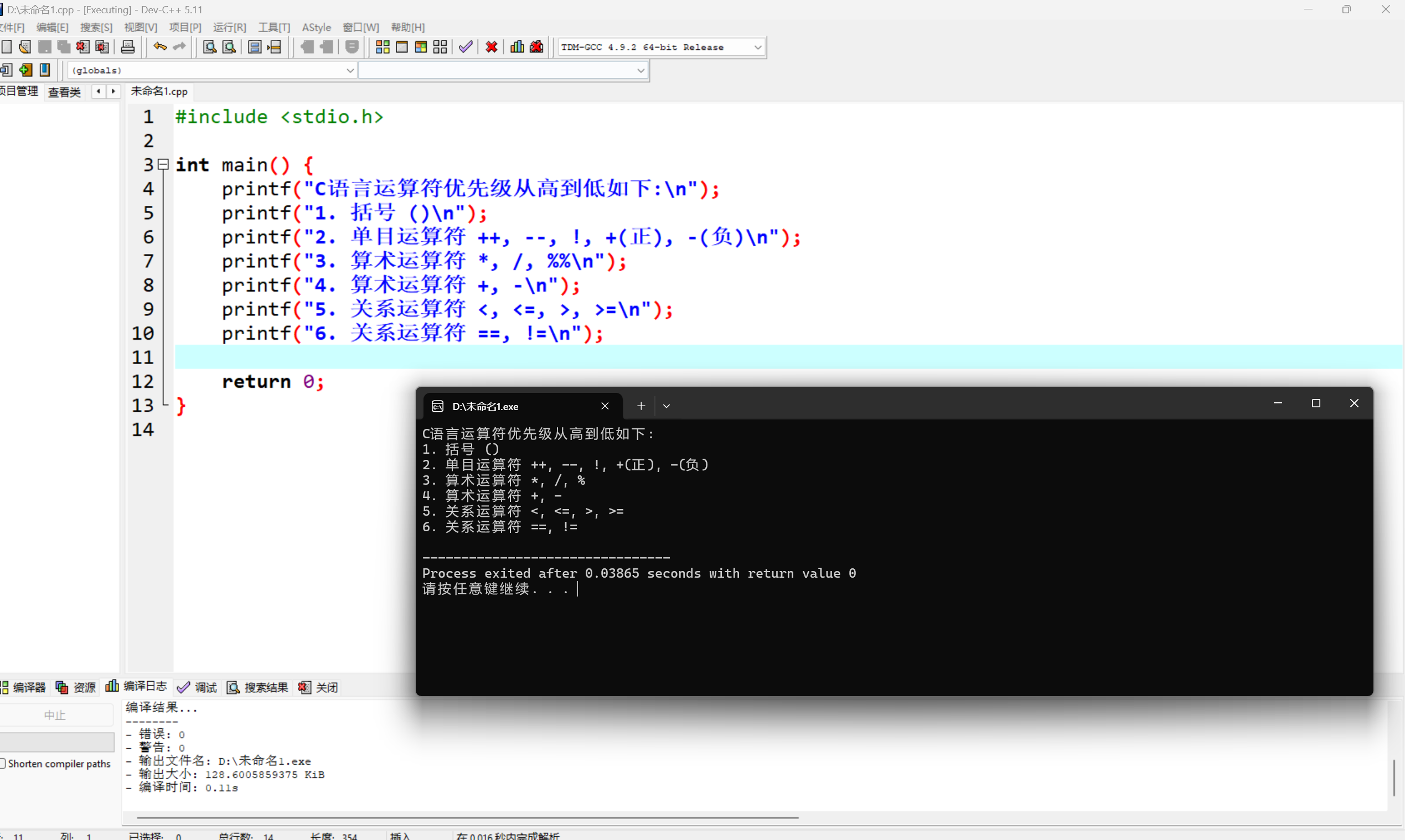Click the terminal new tab plus button
Viewport: 1405px width, 840px height.
pyautogui.click(x=641, y=406)
